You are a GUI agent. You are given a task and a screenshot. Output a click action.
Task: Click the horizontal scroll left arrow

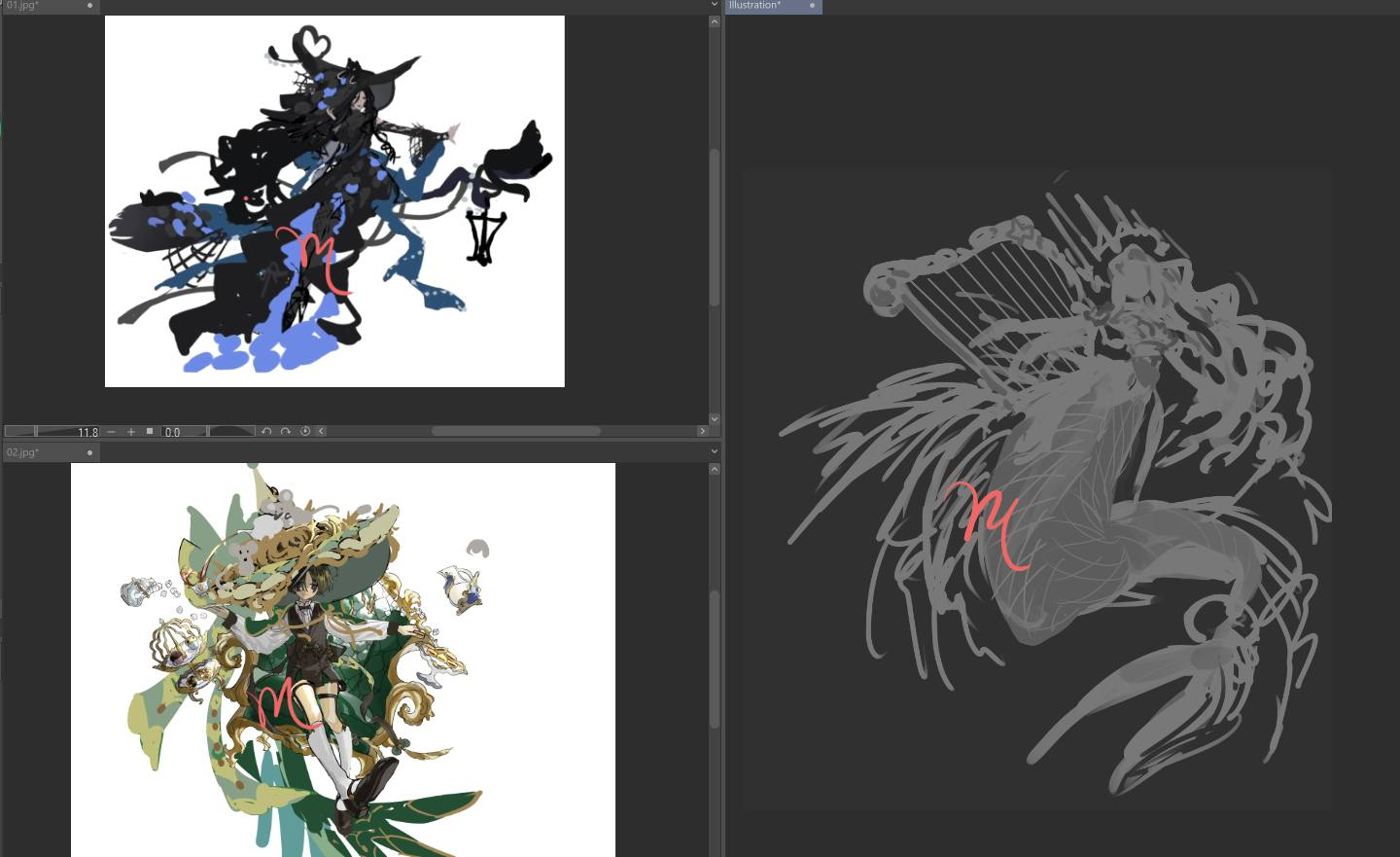(321, 431)
